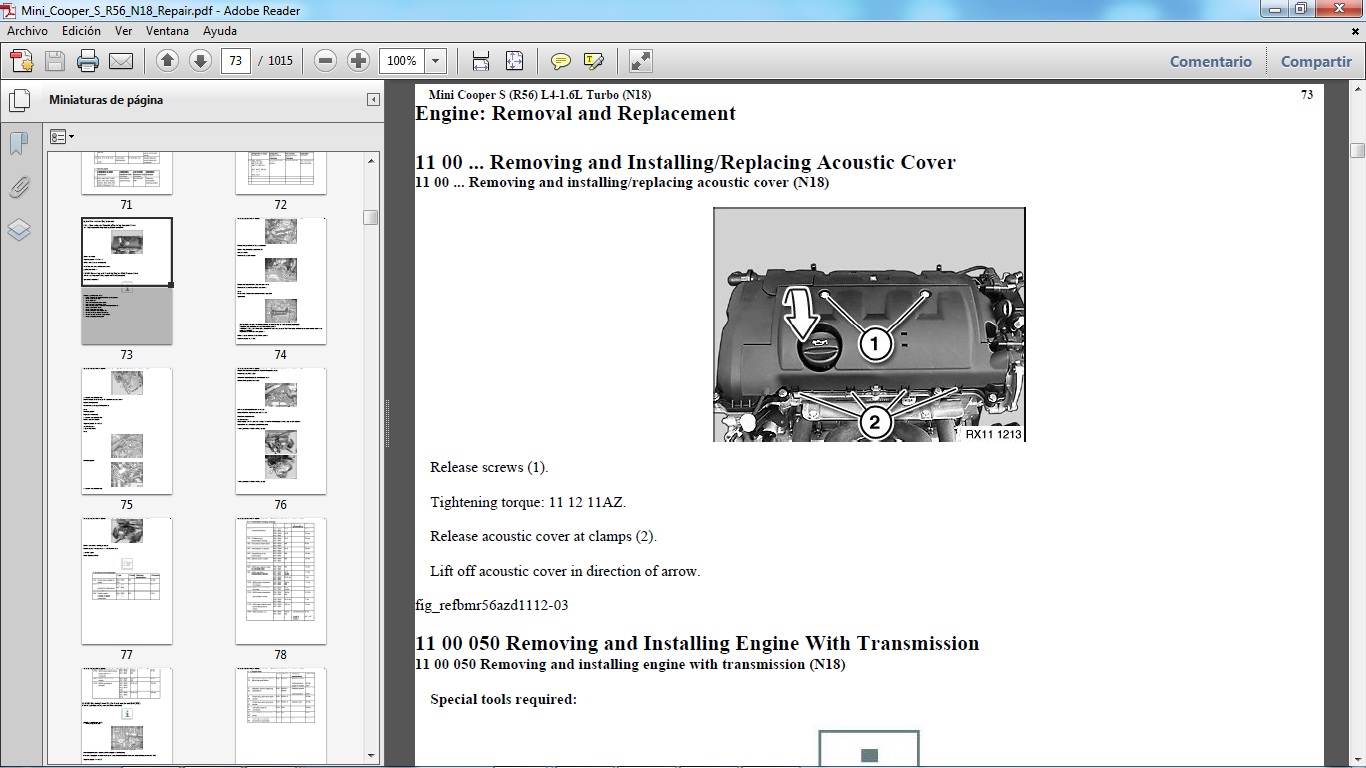Select page 72 thumbnail

point(281,173)
